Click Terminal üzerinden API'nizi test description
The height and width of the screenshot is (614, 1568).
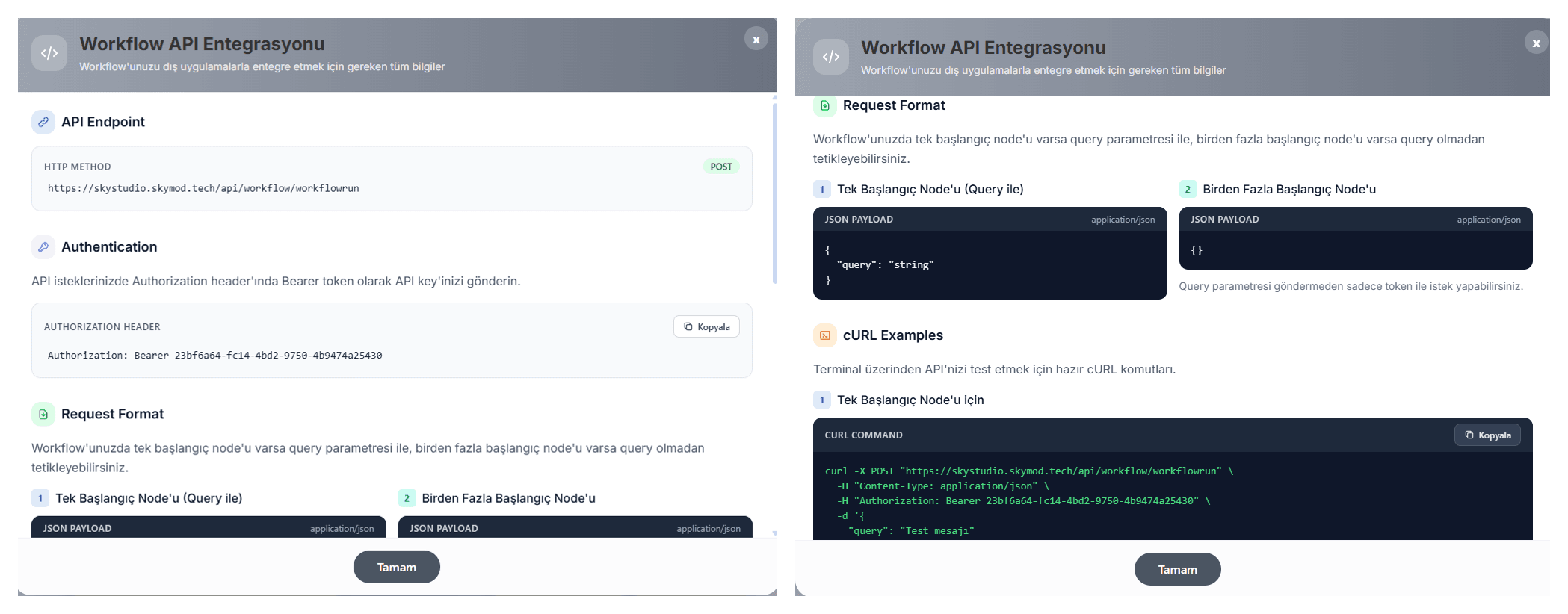pyautogui.click(x=995, y=369)
